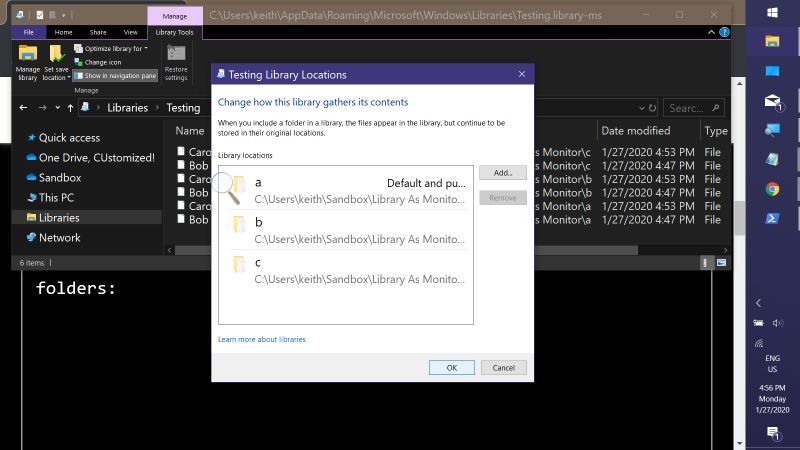Show hidden tray icons chevron
800x450 pixels.
click(x=758, y=303)
